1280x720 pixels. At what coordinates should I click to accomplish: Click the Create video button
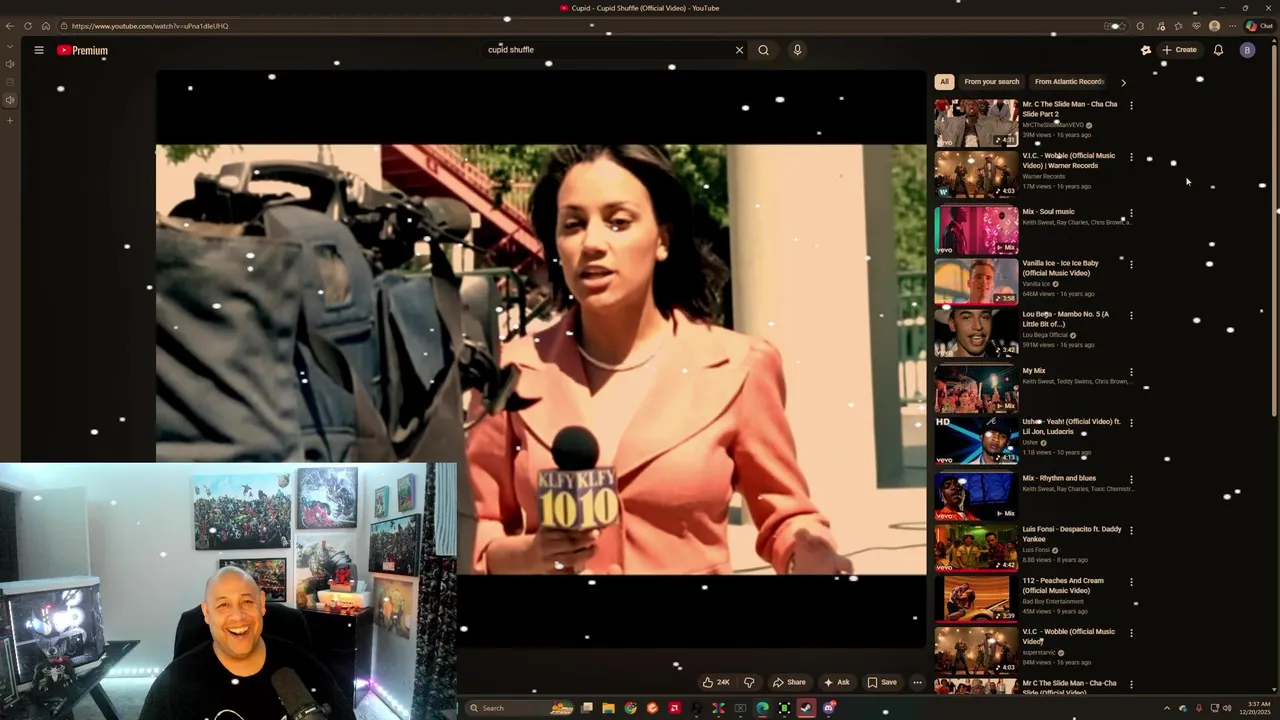coord(1179,50)
